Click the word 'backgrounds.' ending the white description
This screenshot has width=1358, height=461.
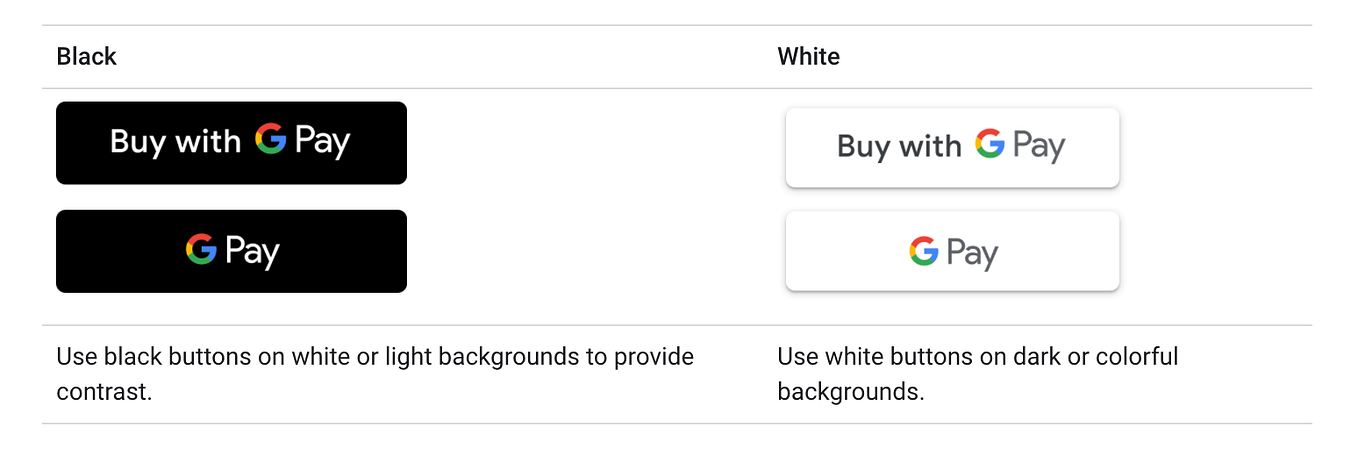click(x=850, y=391)
